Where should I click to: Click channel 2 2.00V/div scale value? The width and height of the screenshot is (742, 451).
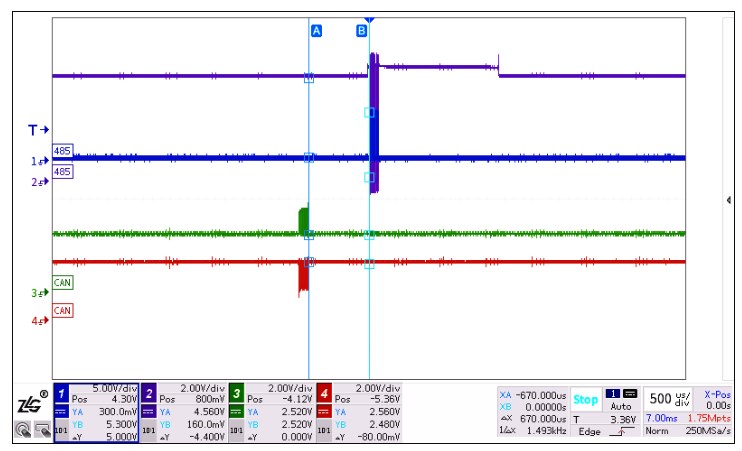tap(203, 389)
